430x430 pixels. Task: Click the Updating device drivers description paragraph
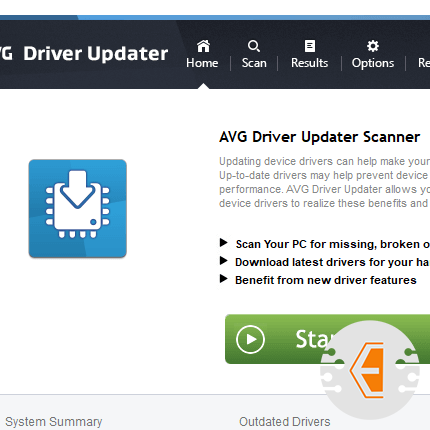coord(324,182)
